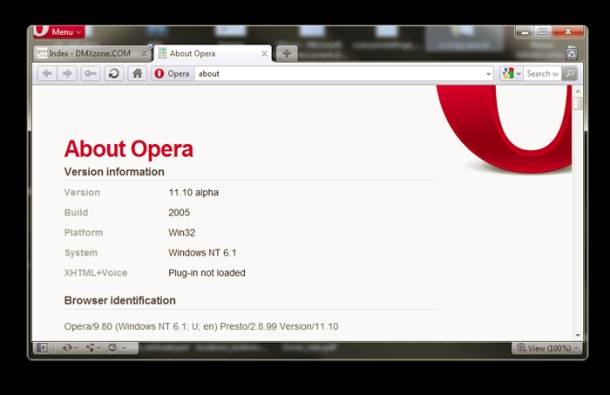The image size is (610, 395).
Task: Toggle the side panel button in status bar
Action: tap(42, 348)
